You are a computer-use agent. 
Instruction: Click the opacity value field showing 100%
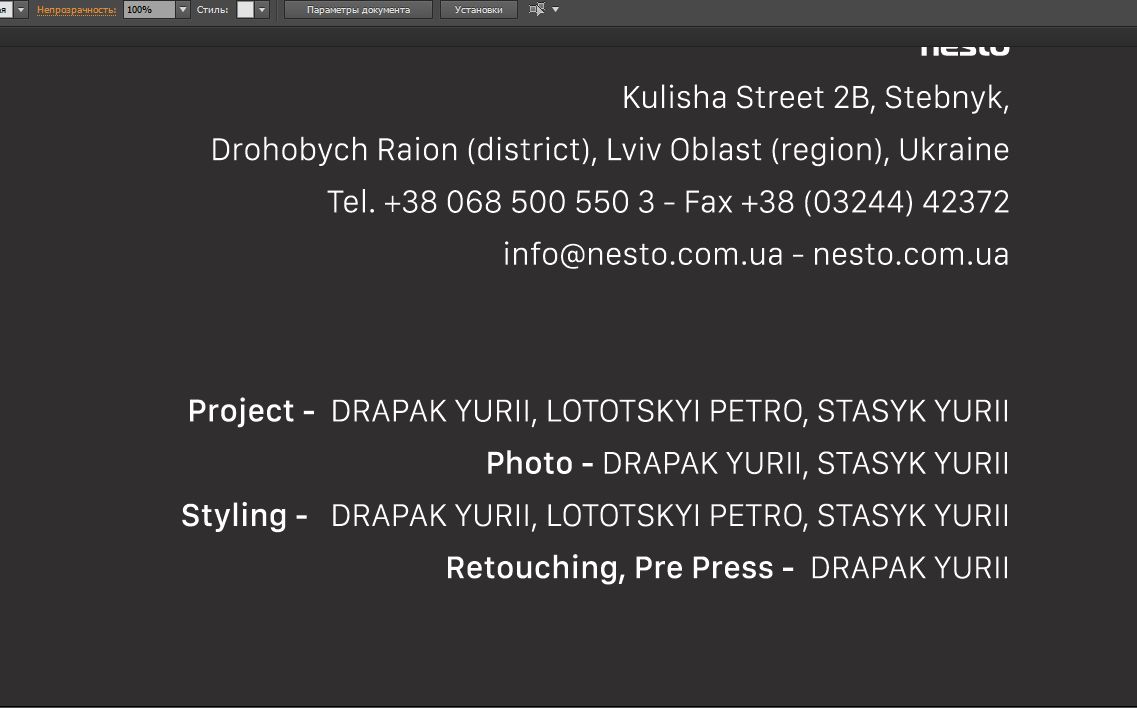(x=148, y=10)
